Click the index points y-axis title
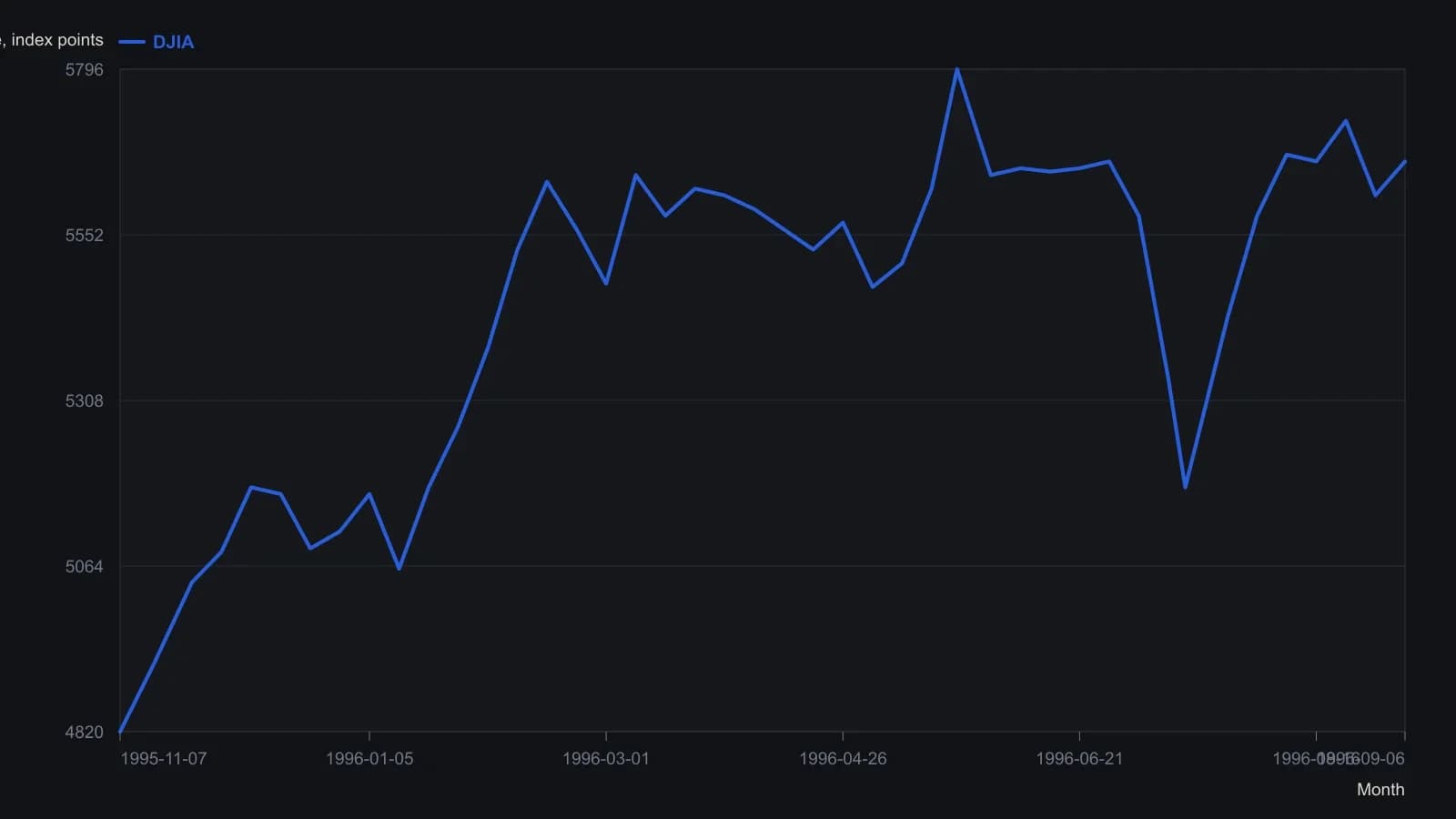The height and width of the screenshot is (819, 1456). tap(52, 40)
